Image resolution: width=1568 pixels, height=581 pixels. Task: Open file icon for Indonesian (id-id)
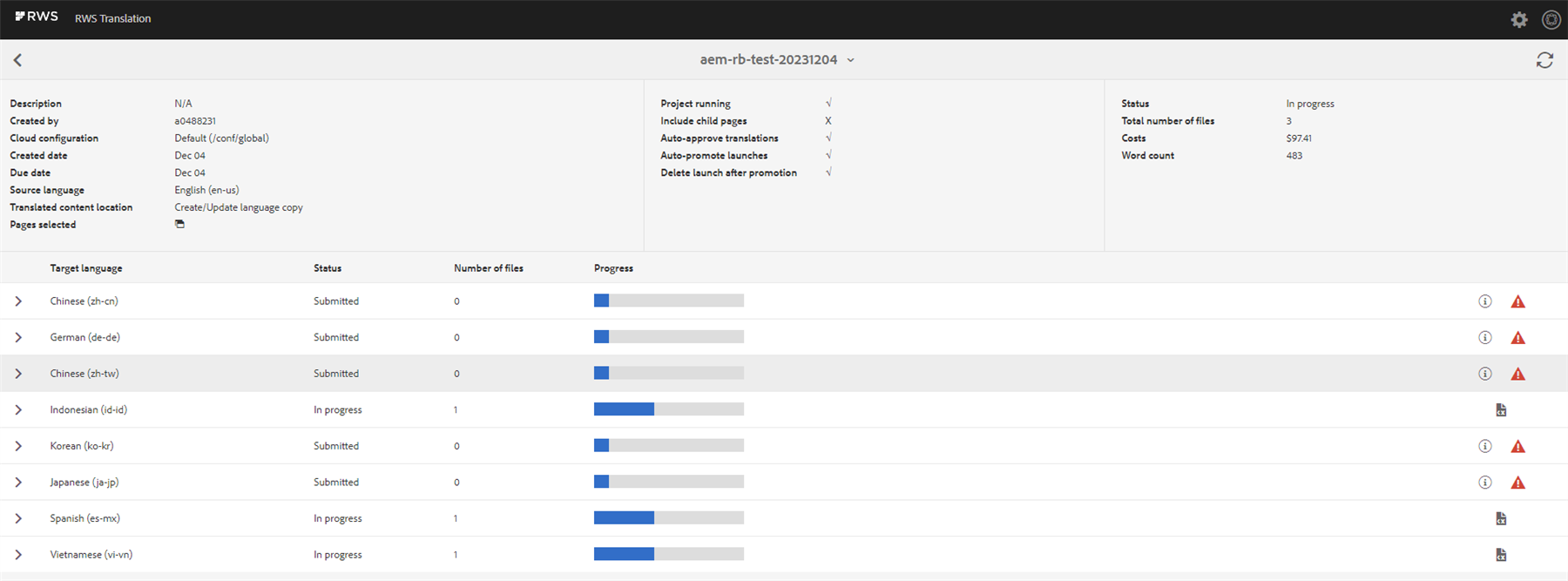tap(1501, 409)
